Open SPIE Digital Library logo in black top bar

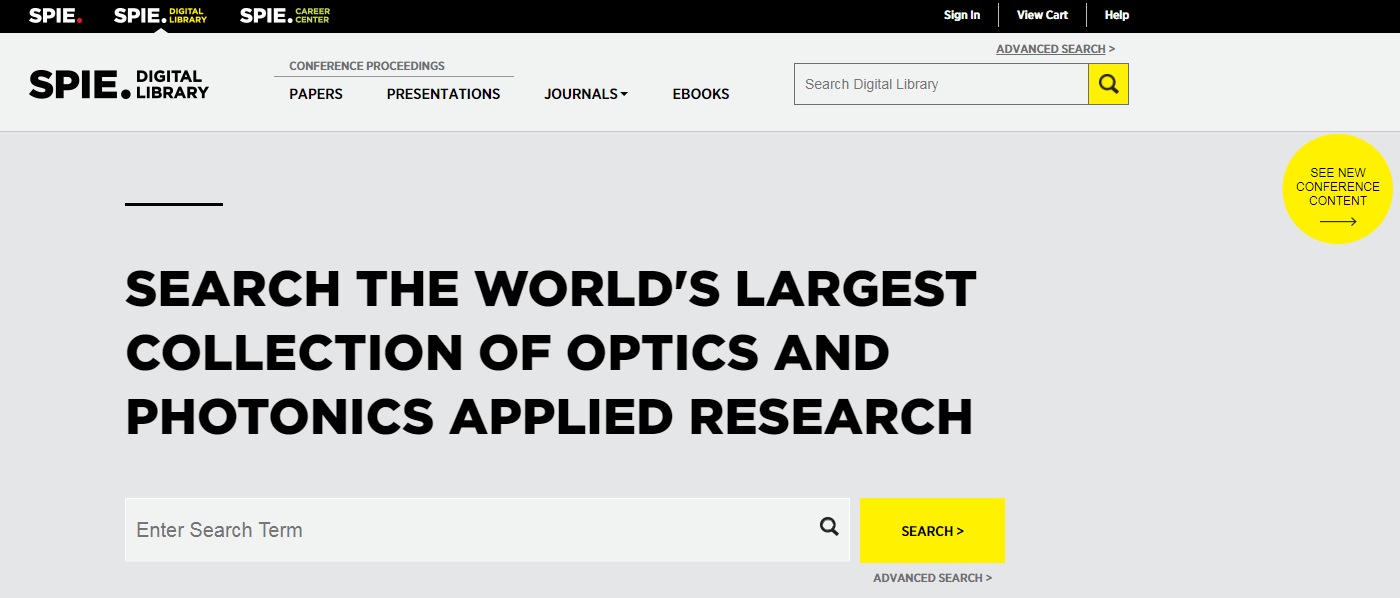[x=161, y=15]
